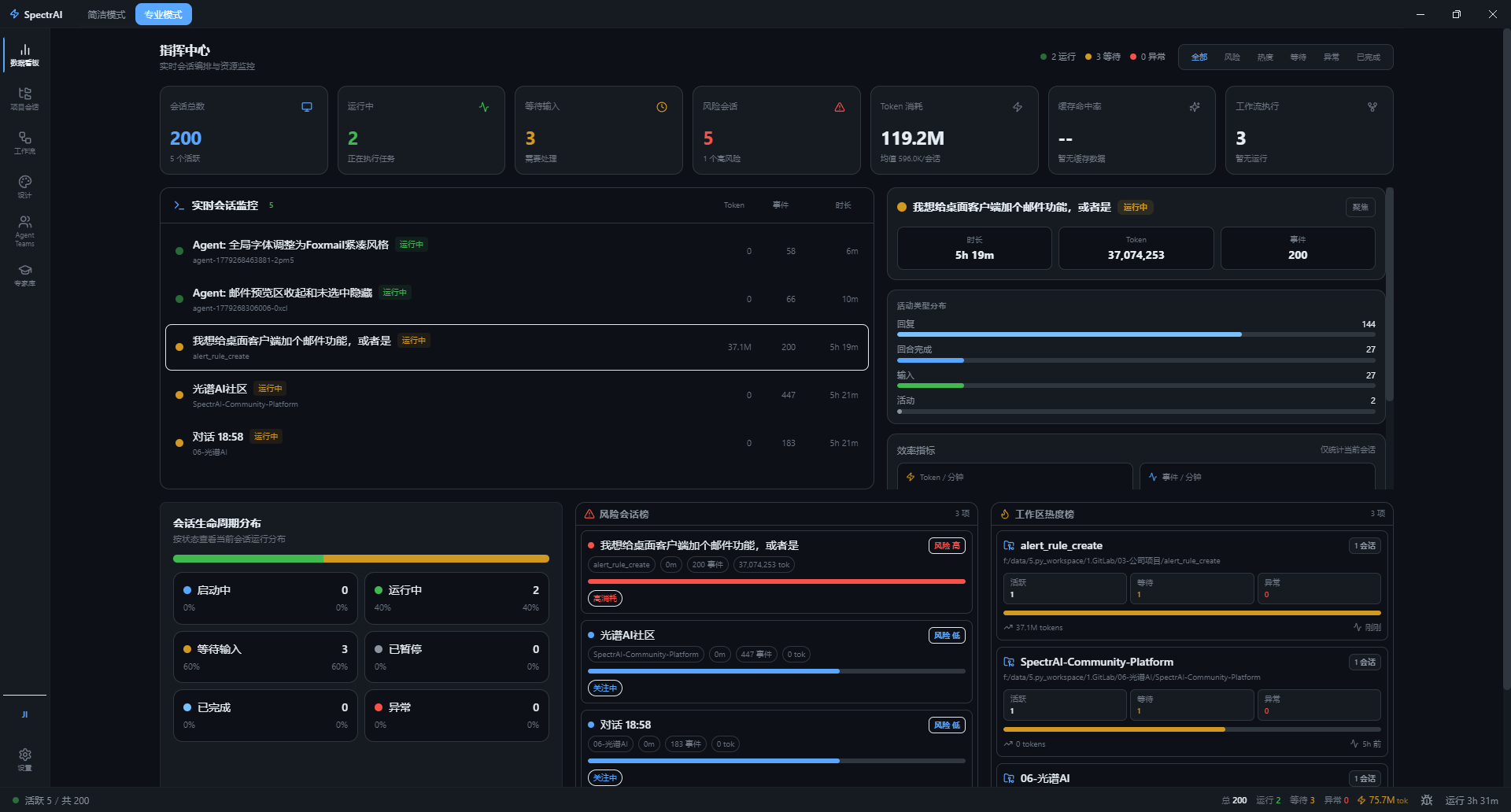Viewport: 1511px width, 812px height.
Task: Click the 聚焦 focus button
Action: click(1360, 207)
